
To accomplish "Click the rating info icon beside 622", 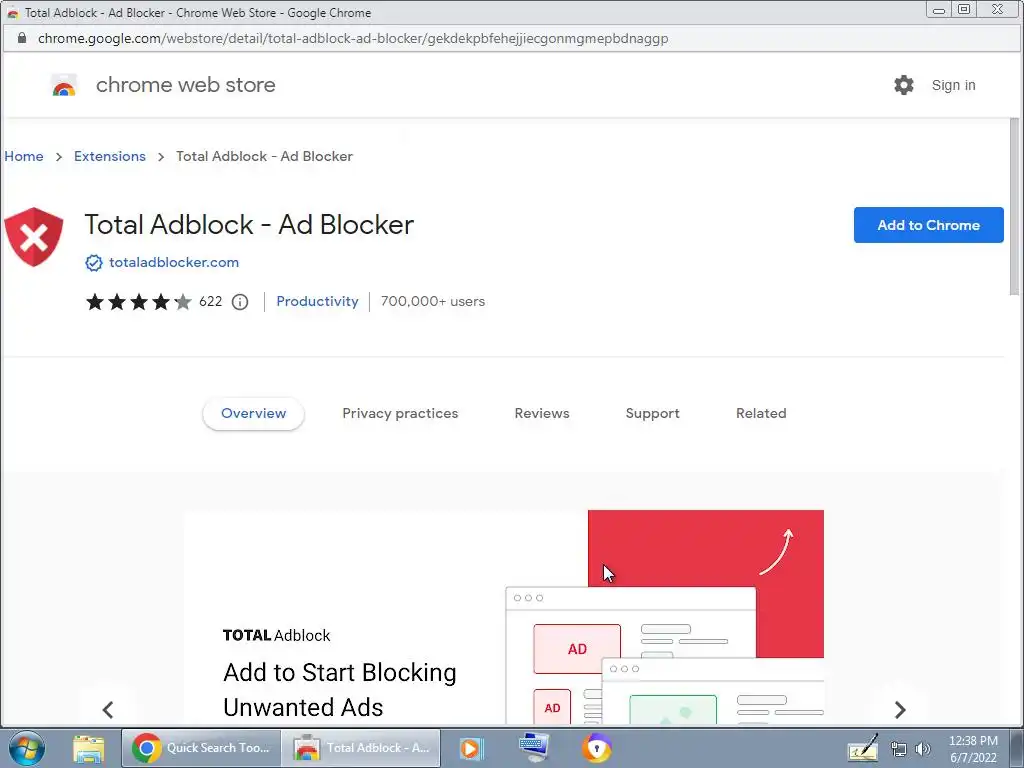I will 240,302.
